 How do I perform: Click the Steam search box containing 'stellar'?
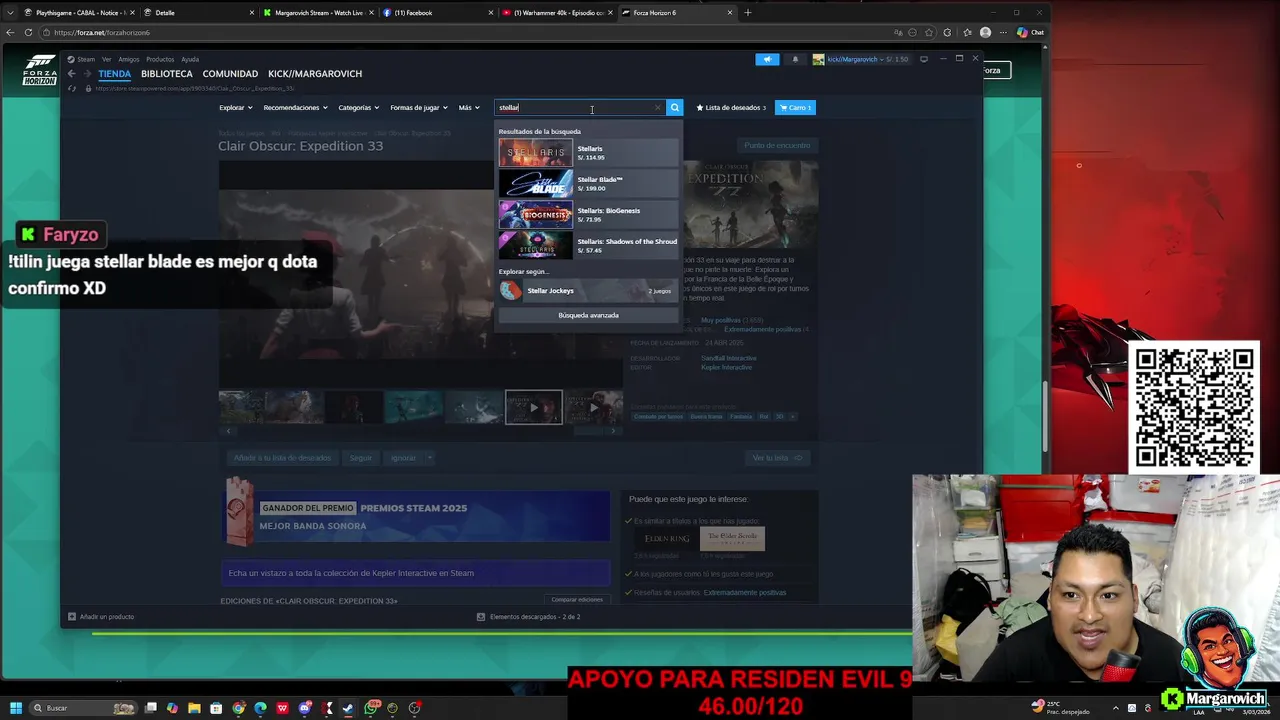(x=578, y=107)
